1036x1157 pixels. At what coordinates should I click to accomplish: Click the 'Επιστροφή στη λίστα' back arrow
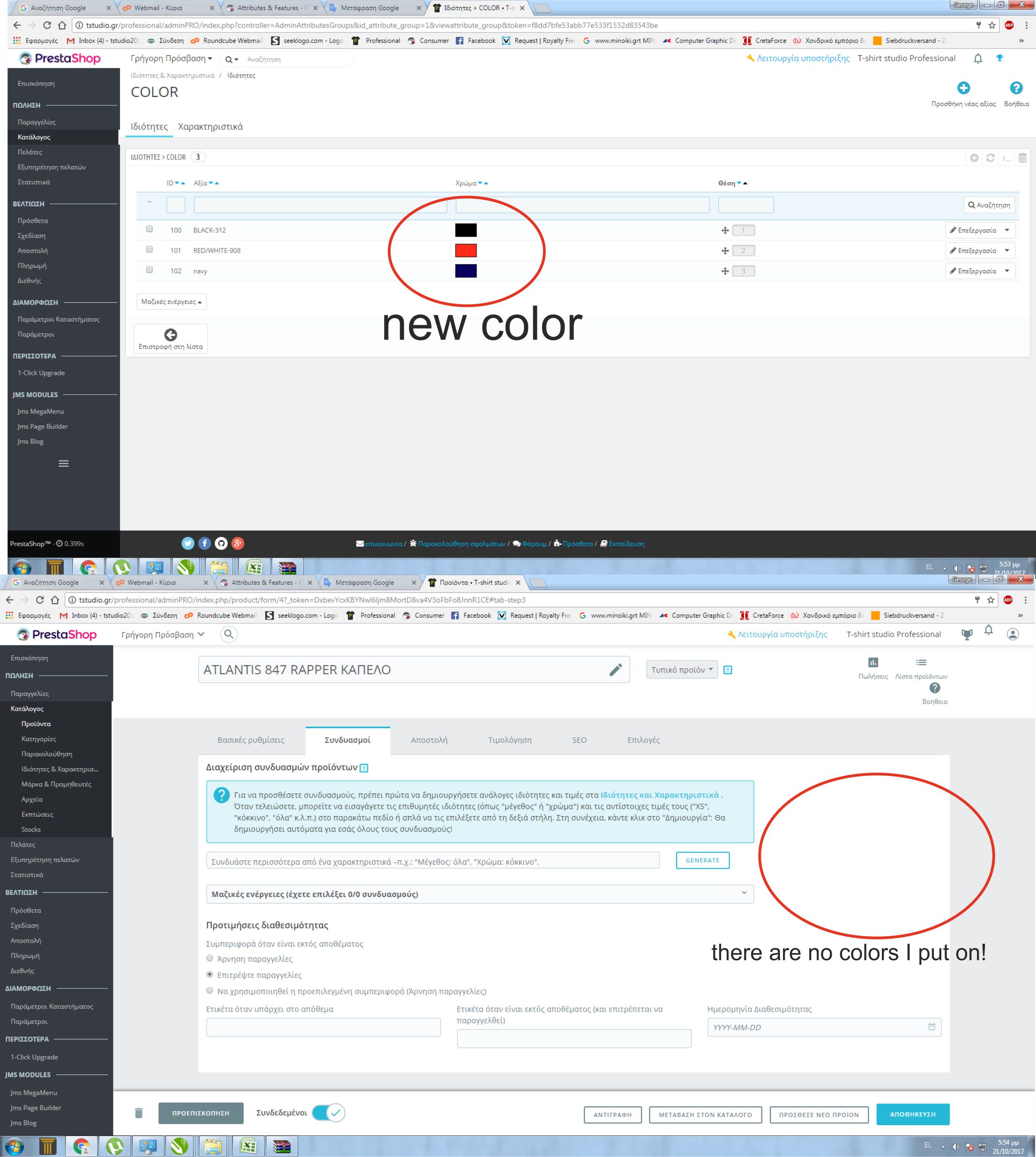pyautogui.click(x=170, y=335)
